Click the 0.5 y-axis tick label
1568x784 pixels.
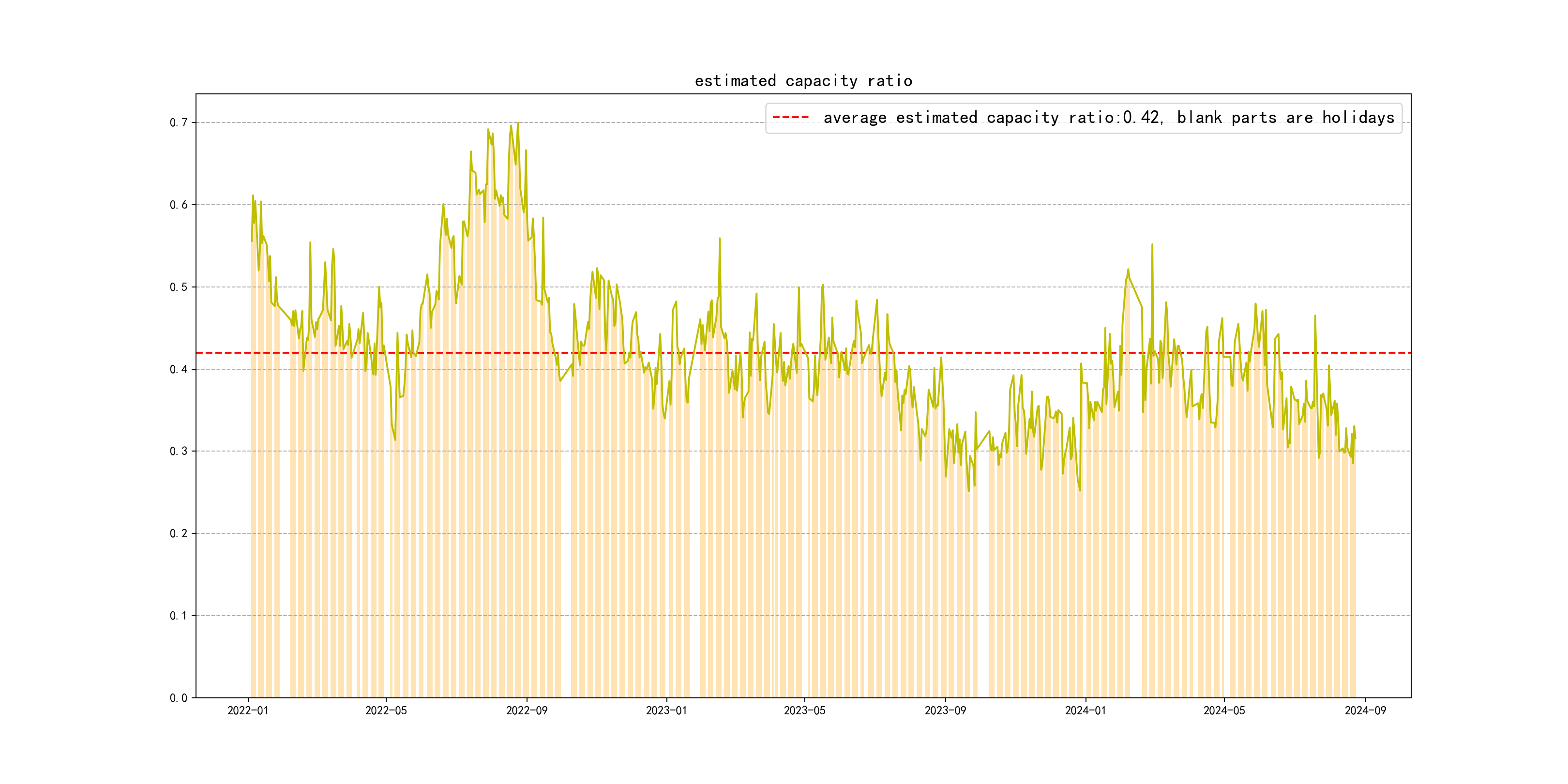179,287
